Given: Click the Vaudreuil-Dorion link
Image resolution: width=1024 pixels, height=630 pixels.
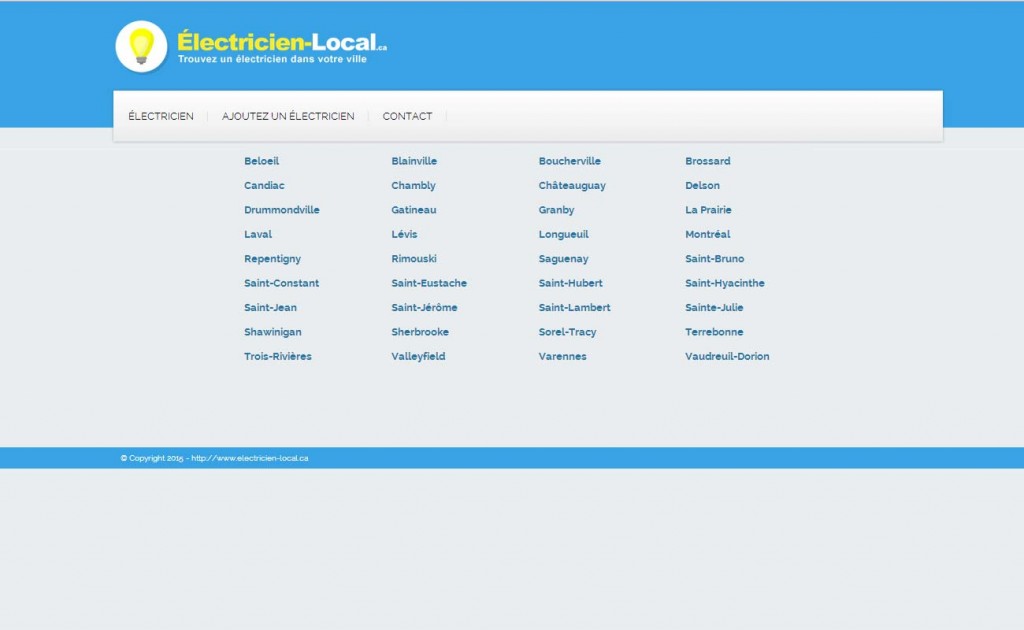Looking at the screenshot, I should click(x=727, y=356).
